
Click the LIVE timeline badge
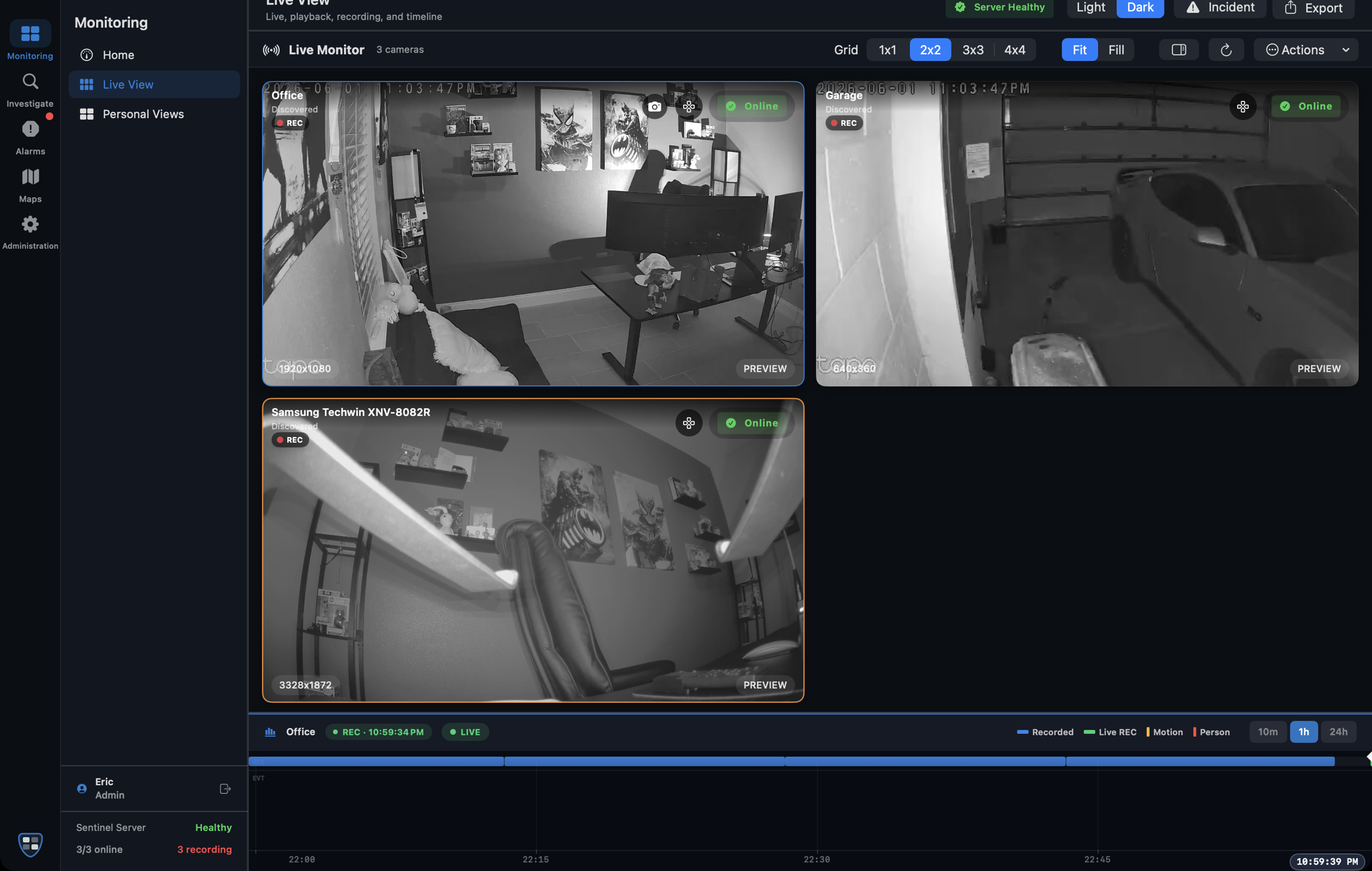(x=465, y=731)
